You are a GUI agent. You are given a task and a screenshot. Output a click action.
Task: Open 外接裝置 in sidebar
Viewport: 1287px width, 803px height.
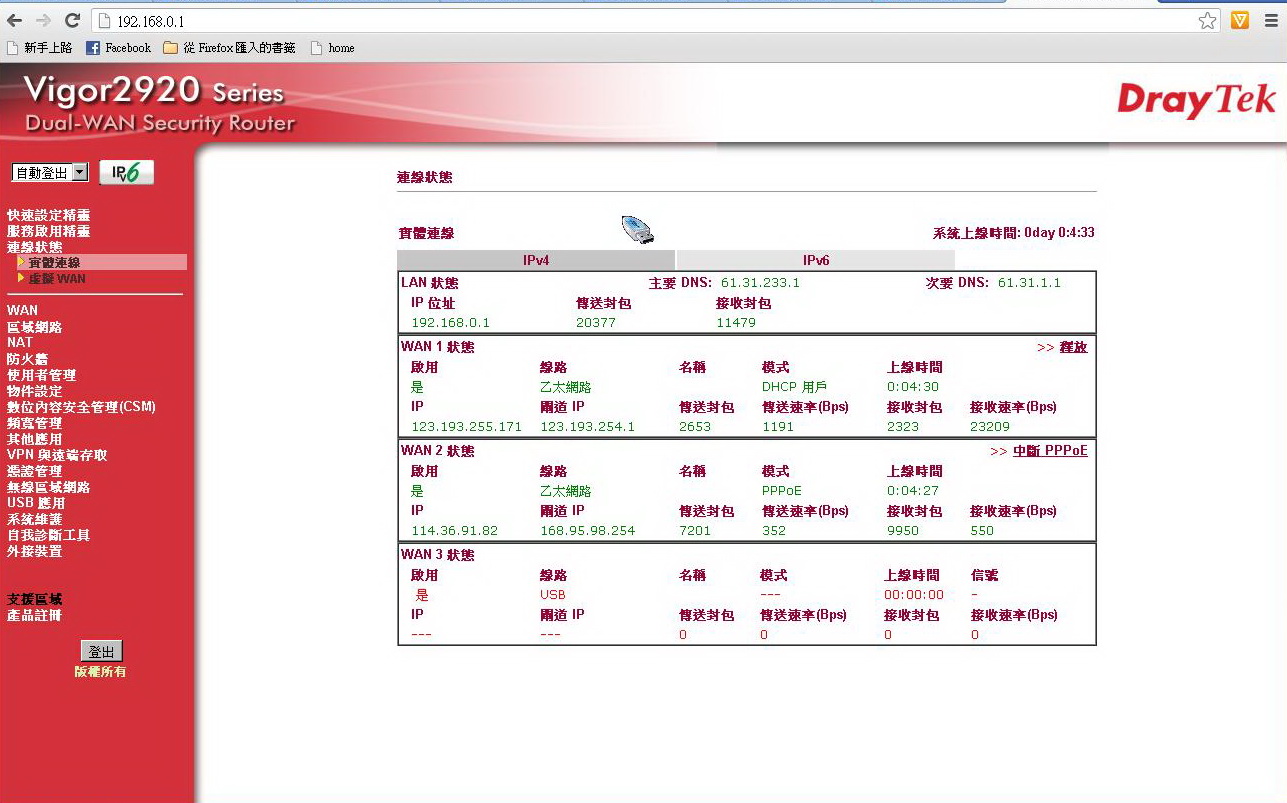[34, 551]
